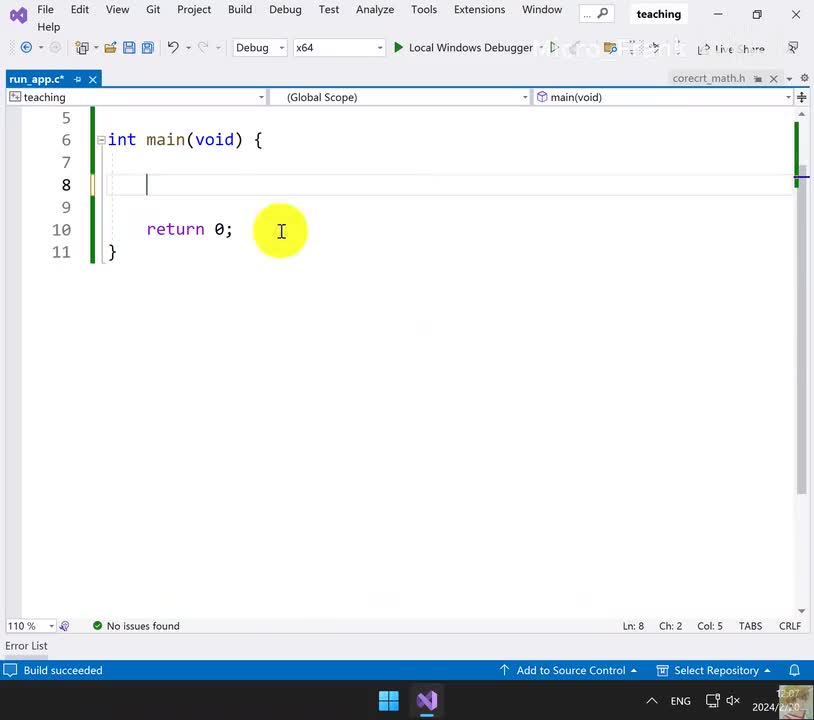Click Add to Source Control
Image resolution: width=814 pixels, height=720 pixels.
tap(568, 670)
